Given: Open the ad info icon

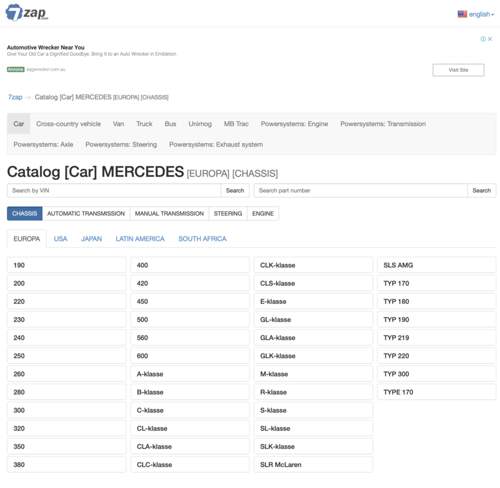Looking at the screenshot, I should click(x=483, y=39).
